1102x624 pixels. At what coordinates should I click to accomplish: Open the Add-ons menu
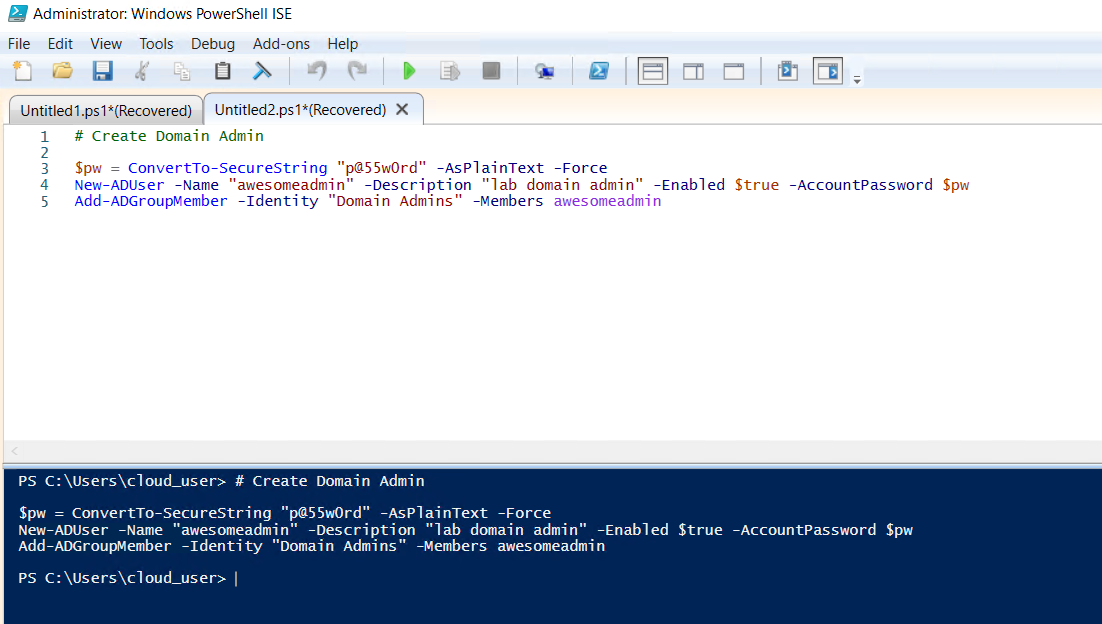point(281,44)
